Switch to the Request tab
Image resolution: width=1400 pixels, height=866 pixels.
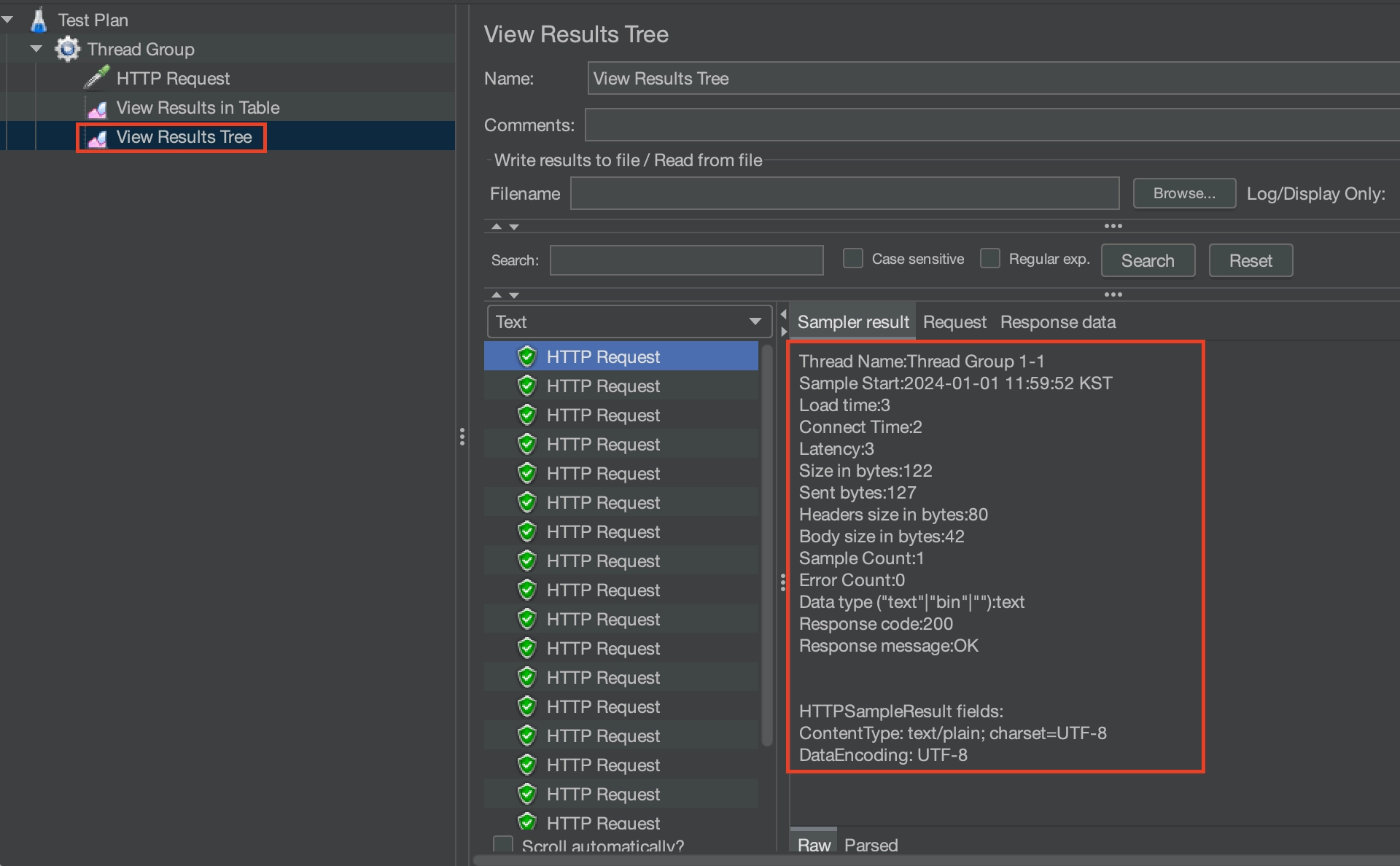(x=954, y=322)
